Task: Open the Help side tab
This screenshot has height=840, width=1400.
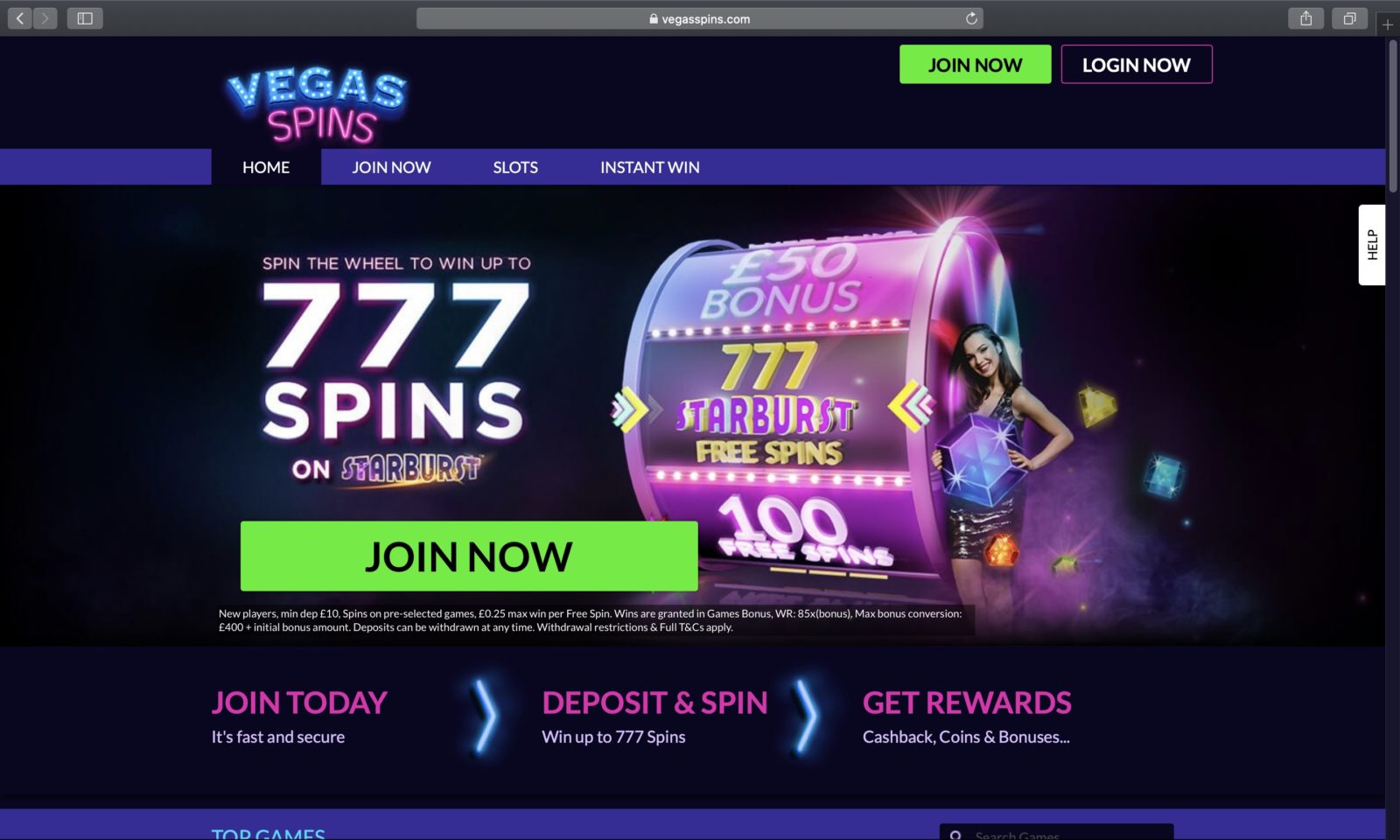Action: tap(1372, 245)
